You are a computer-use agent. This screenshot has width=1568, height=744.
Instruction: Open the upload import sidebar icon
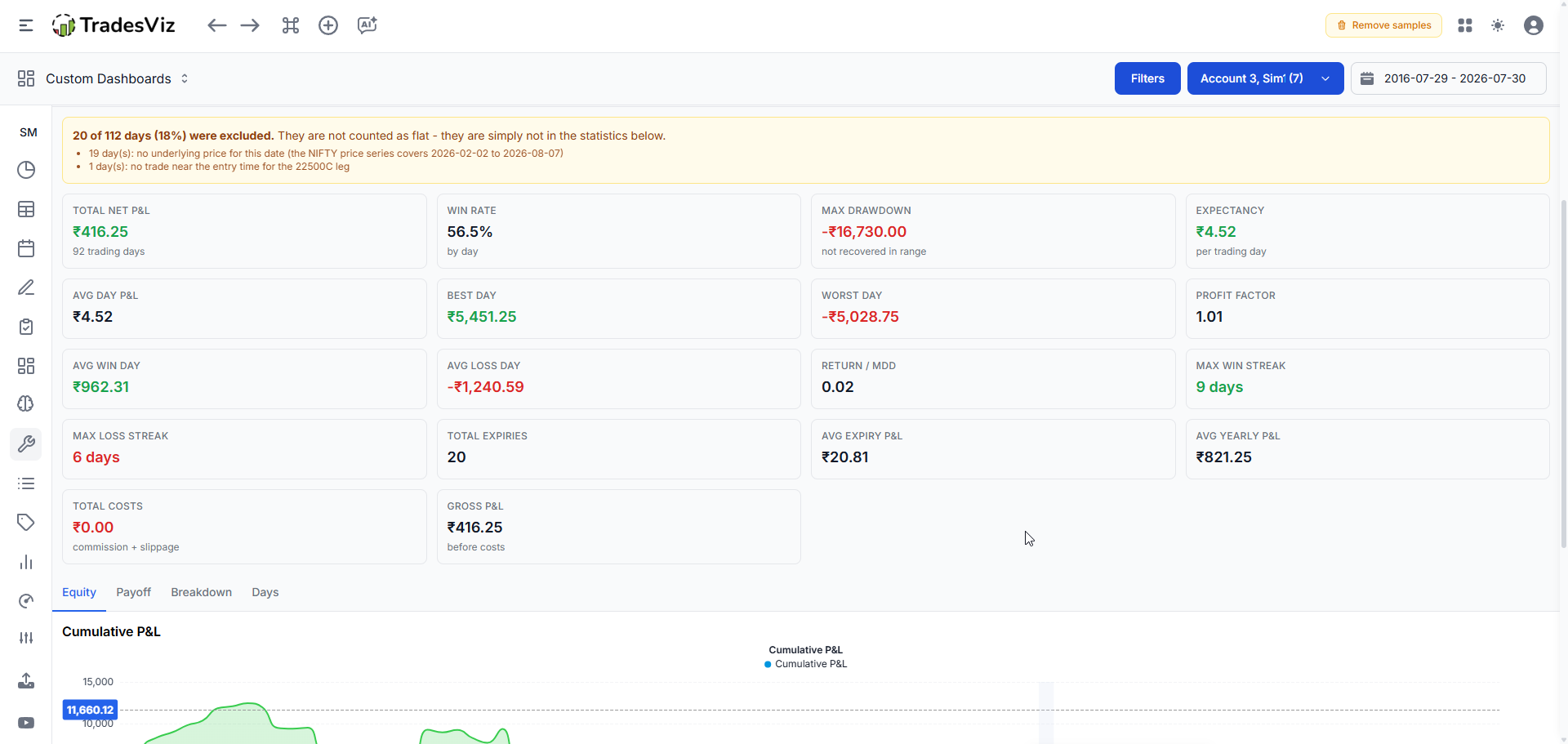pyautogui.click(x=26, y=680)
